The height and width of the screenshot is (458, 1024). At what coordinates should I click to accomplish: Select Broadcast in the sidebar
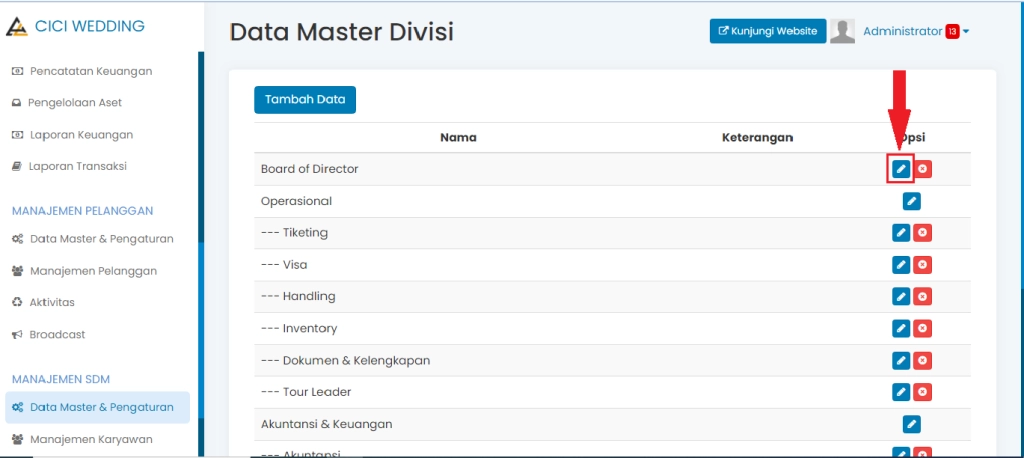pos(57,334)
